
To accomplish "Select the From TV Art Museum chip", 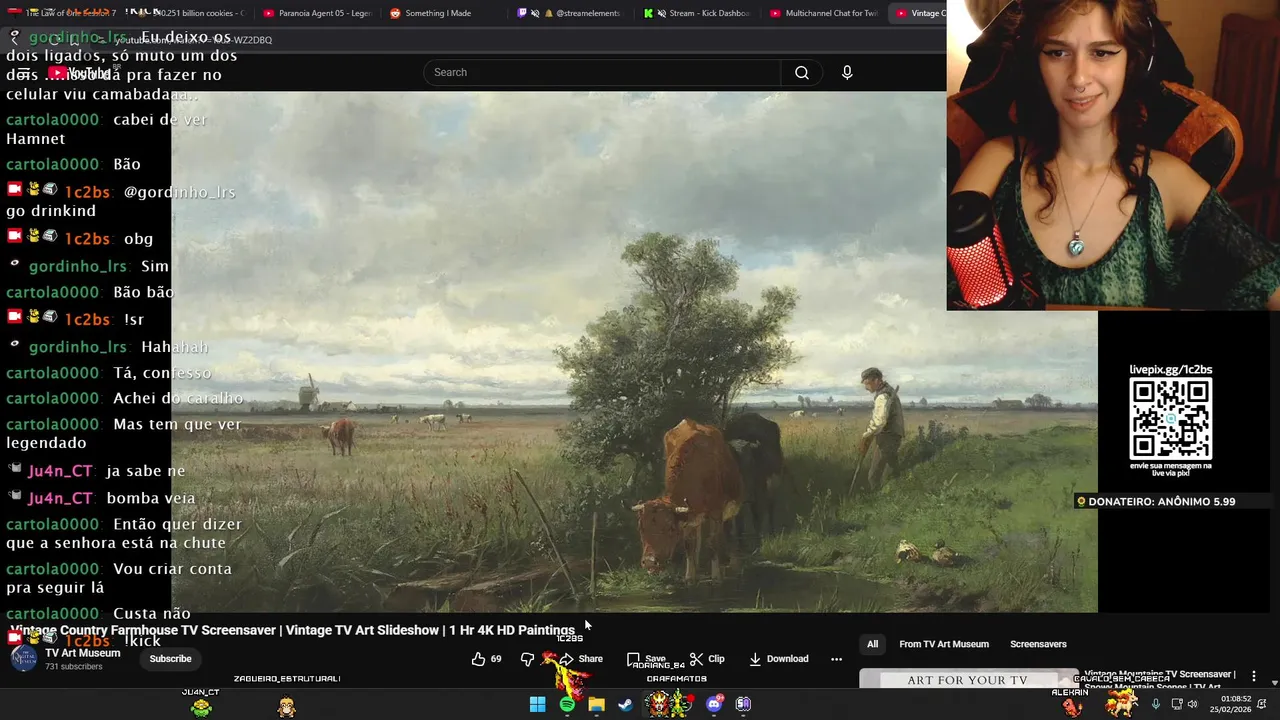I will pos(944,644).
